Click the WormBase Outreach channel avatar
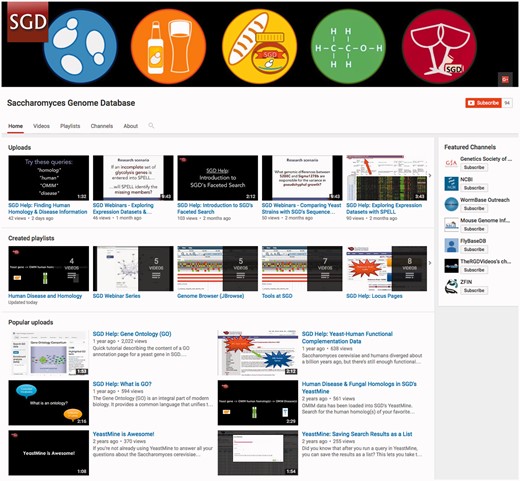Screen dimensions: 520x481 451,204
